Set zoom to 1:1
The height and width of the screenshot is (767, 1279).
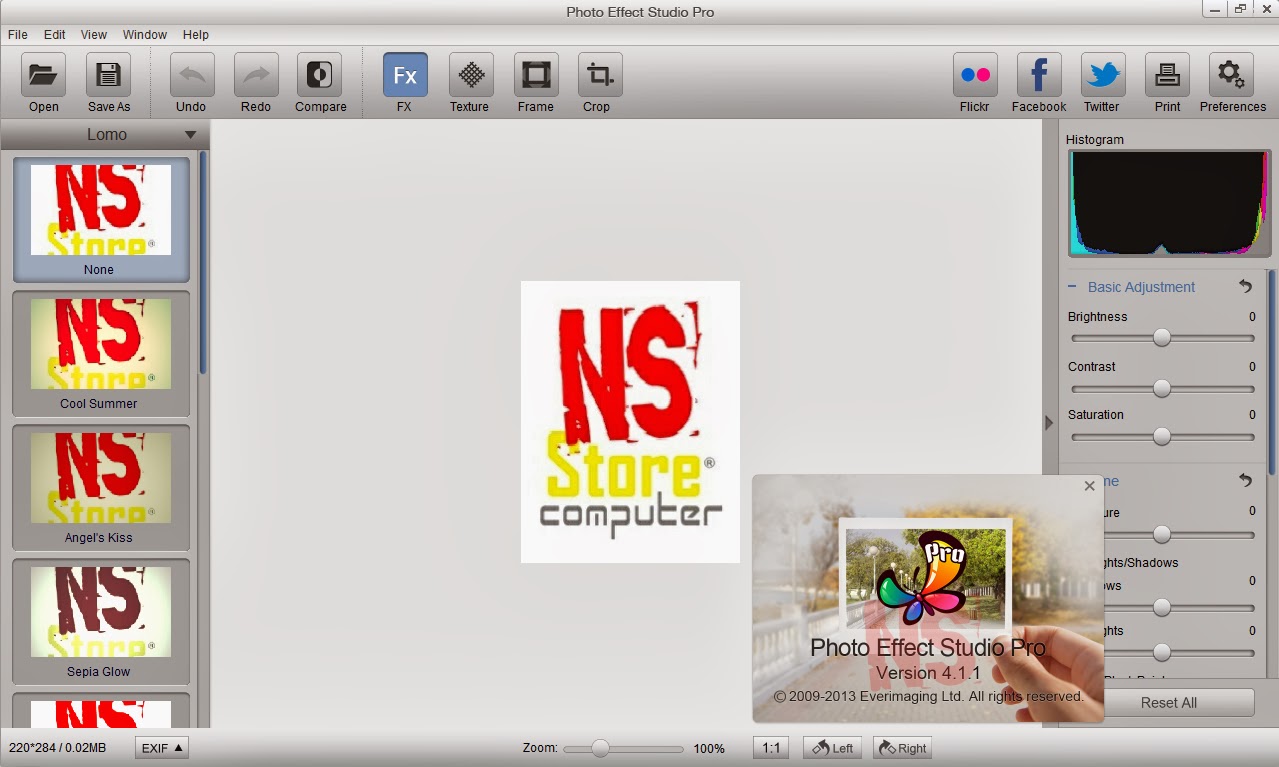771,748
